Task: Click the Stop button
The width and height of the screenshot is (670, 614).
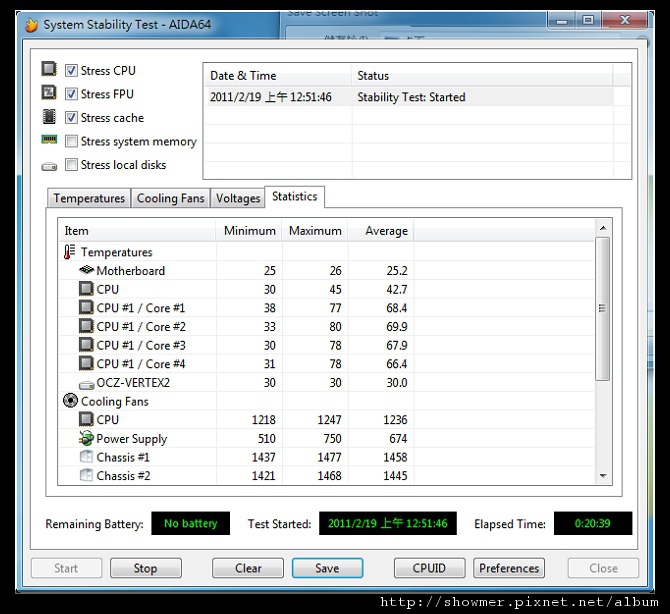Action: coord(146,568)
